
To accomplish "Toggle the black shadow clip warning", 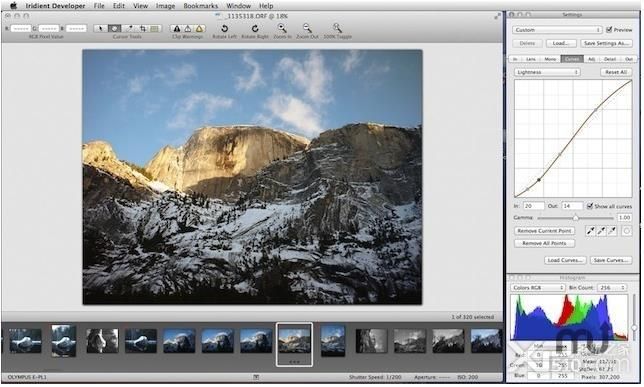I will pyautogui.click(x=177, y=28).
